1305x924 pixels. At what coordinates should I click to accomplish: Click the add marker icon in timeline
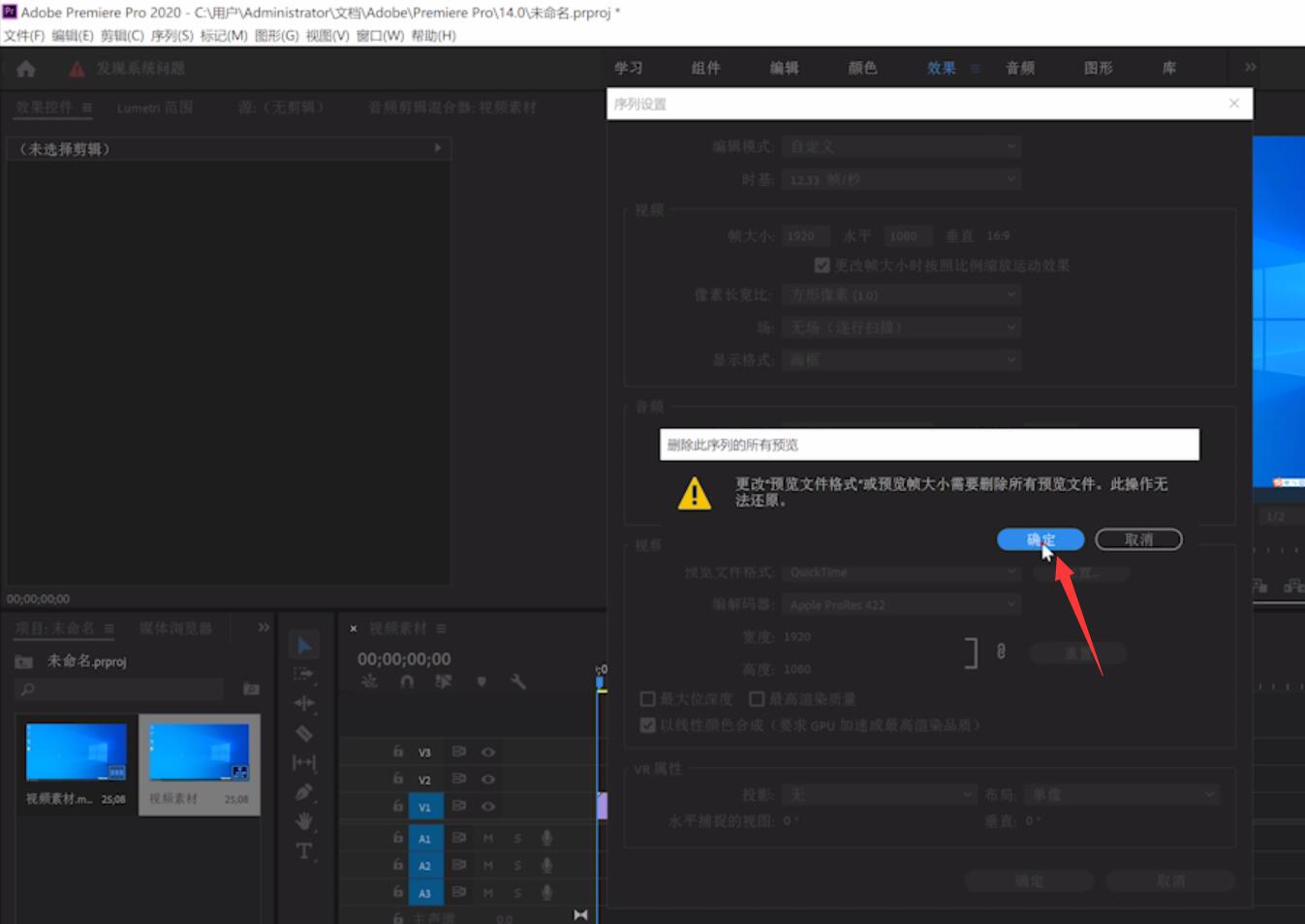[482, 682]
